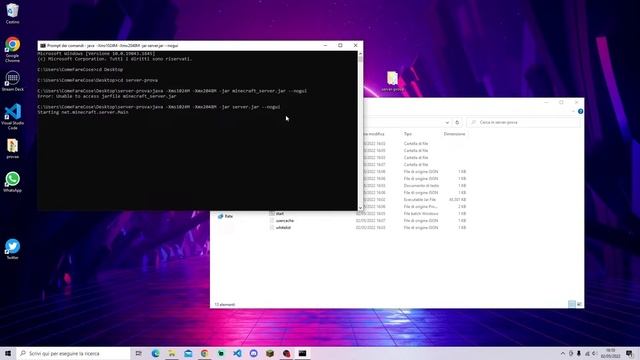Click the File batch Windows type cell
This screenshot has width=640, height=360.
[421, 213]
